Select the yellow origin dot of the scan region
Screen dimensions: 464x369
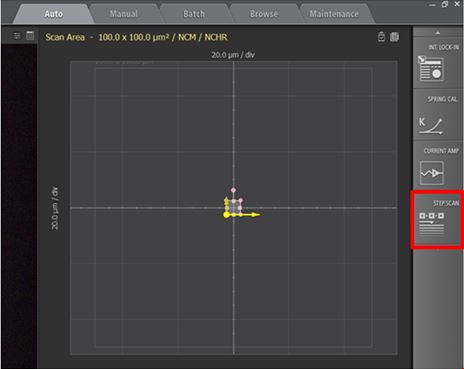(226, 215)
